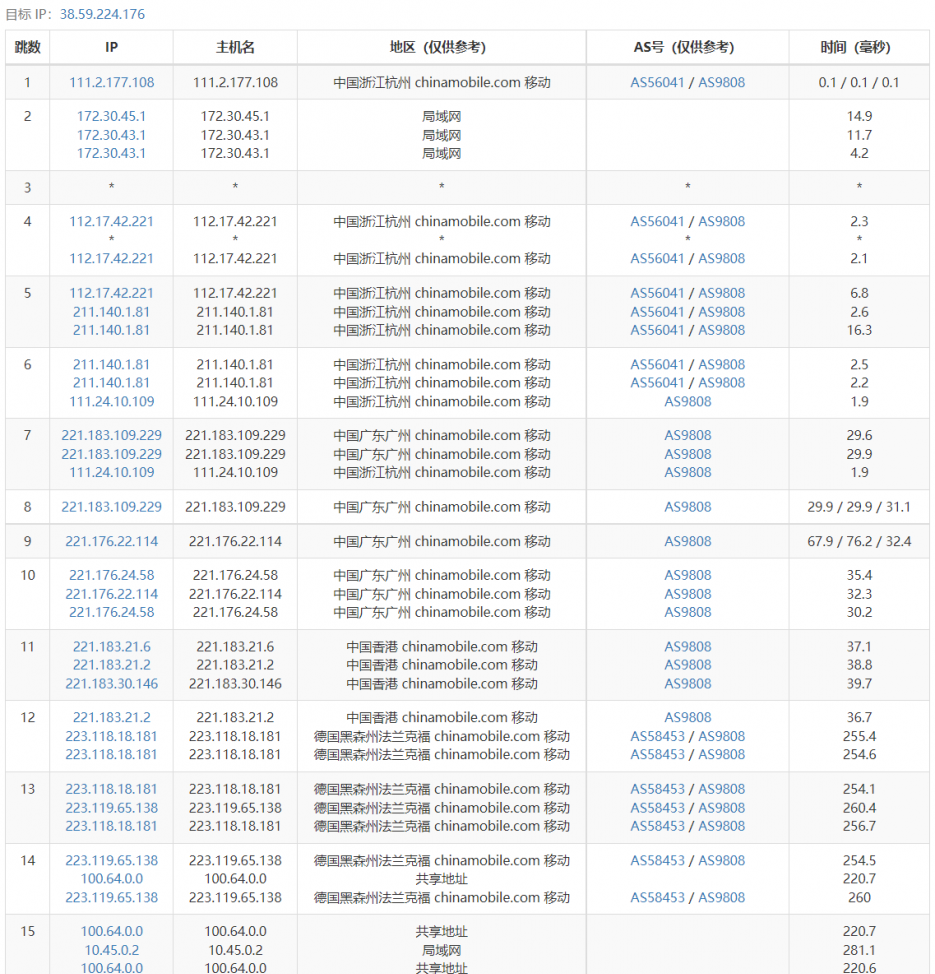Select the 30.2 time value in hop 10
Screen dimensions: 935x974
(x=859, y=612)
